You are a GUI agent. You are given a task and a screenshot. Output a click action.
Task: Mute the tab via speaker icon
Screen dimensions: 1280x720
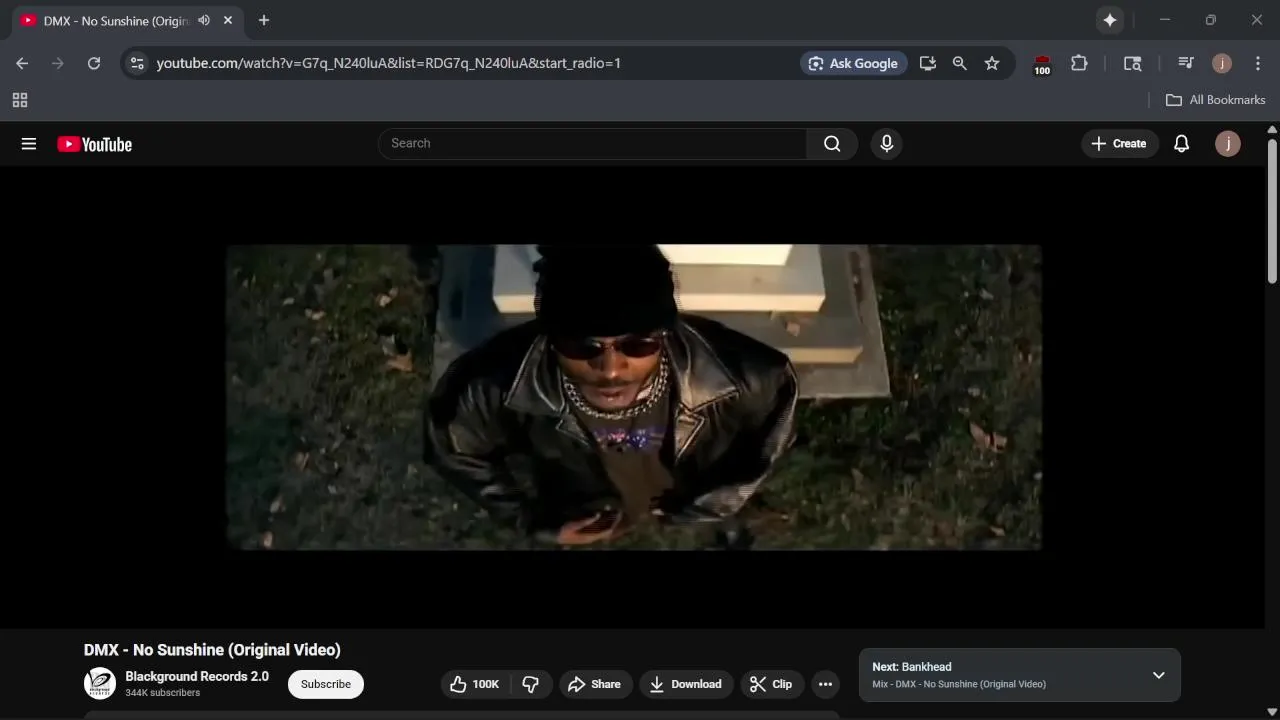click(204, 20)
